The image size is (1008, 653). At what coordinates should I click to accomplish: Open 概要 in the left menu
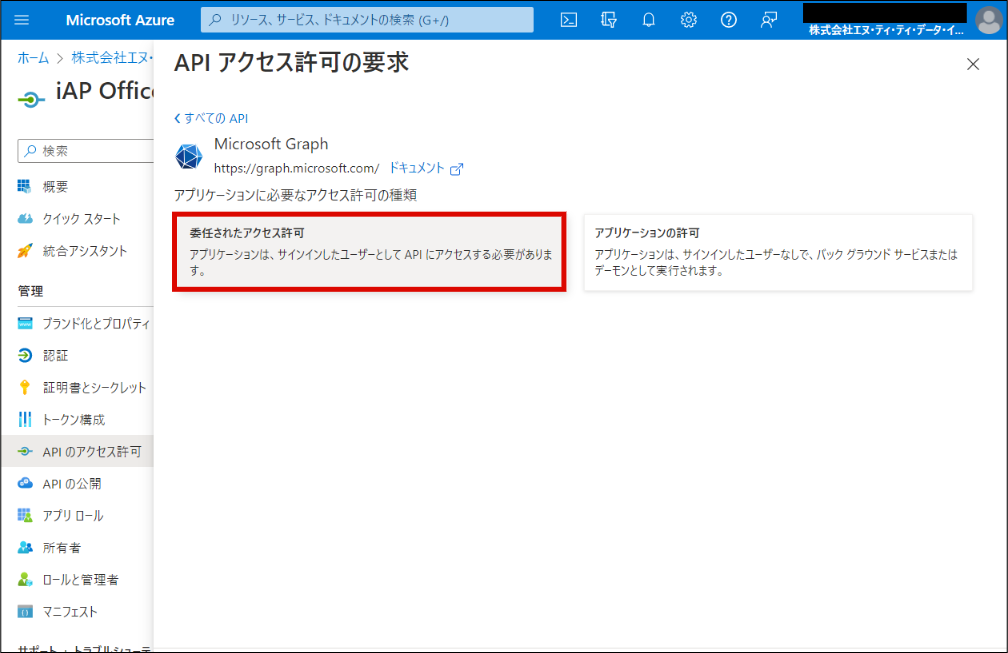tap(56, 187)
